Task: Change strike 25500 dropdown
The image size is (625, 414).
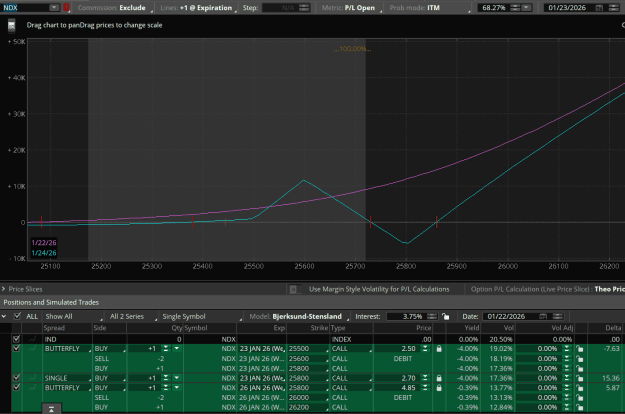Action: tap(307, 349)
